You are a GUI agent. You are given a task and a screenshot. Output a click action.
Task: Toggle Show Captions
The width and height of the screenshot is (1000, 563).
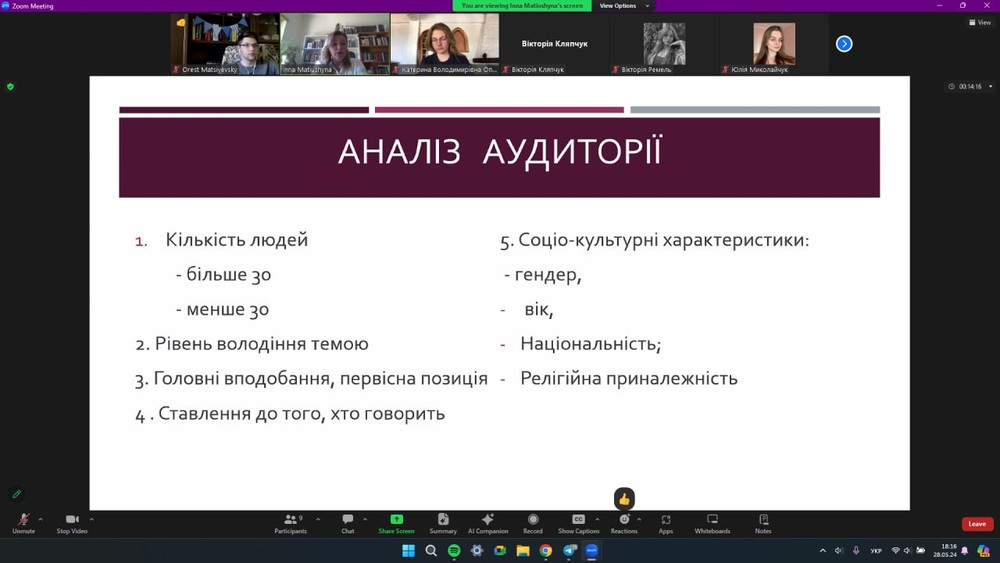pos(578,523)
